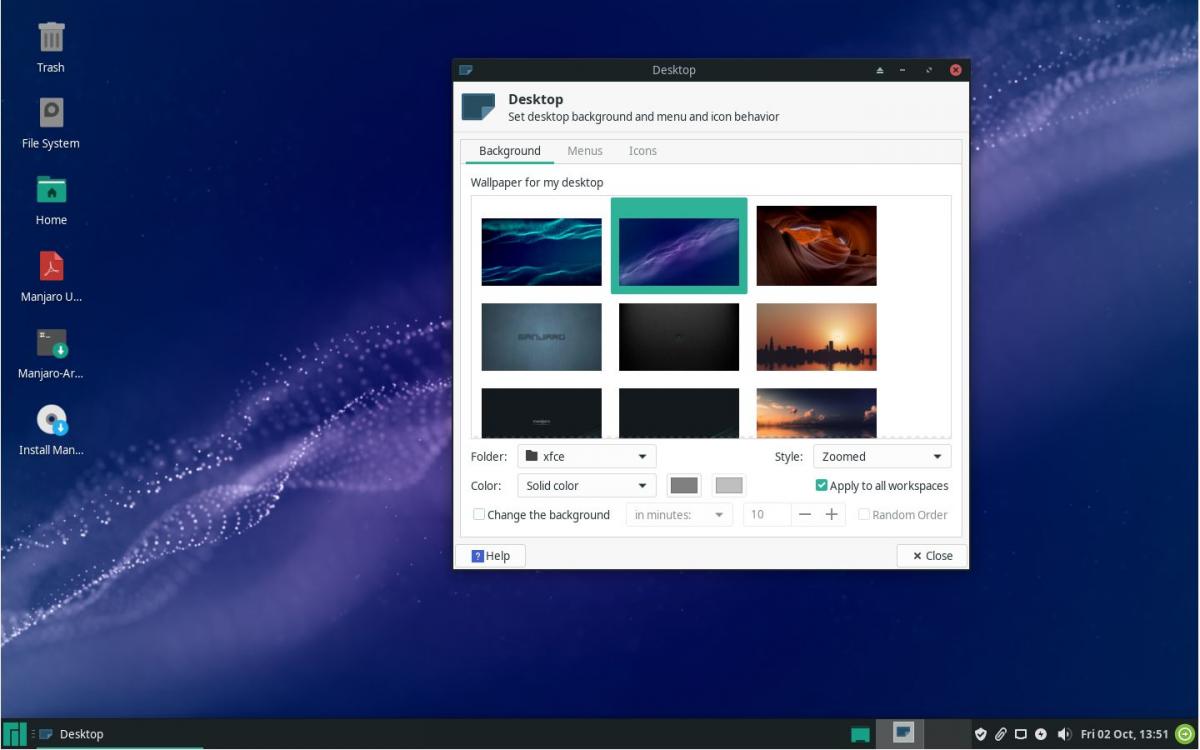Open the Solid color dropdown
Screen dimensions: 1200x750
pos(587,486)
